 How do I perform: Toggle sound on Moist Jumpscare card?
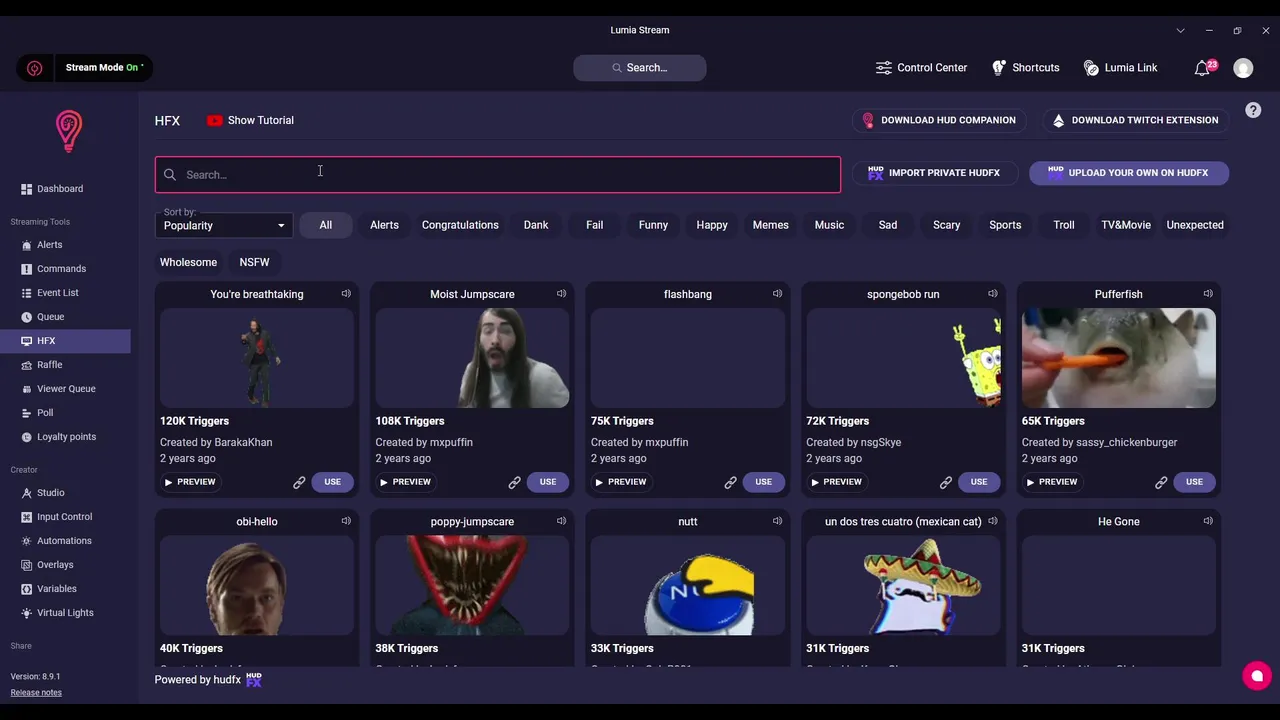(561, 294)
